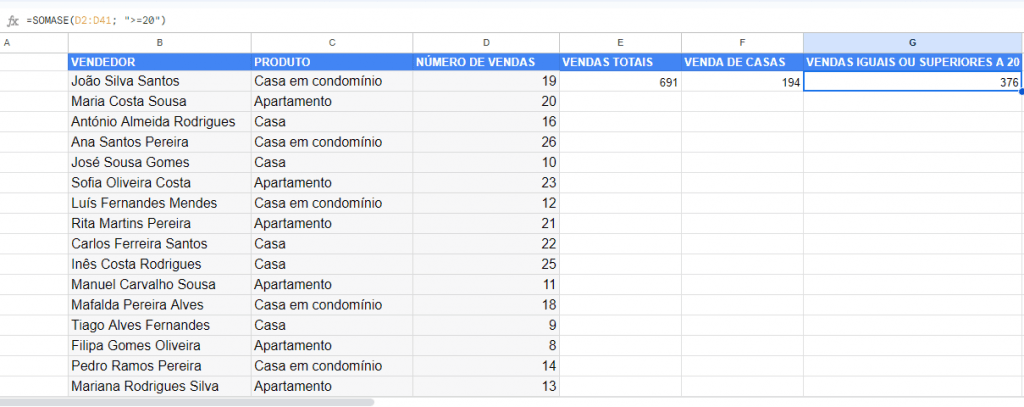
Task: Click the João Silva Santos cell
Action: 159,82
